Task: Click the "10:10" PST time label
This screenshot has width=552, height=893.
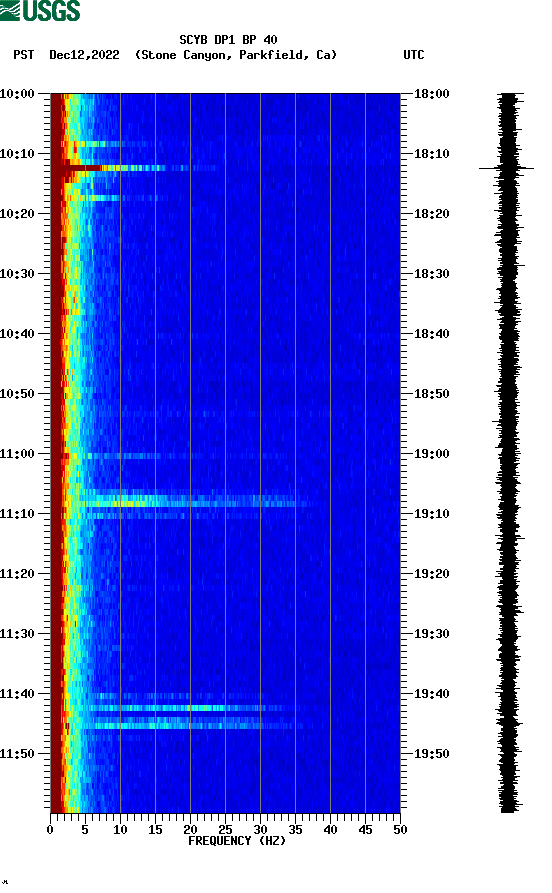Action: pyautogui.click(x=17, y=154)
